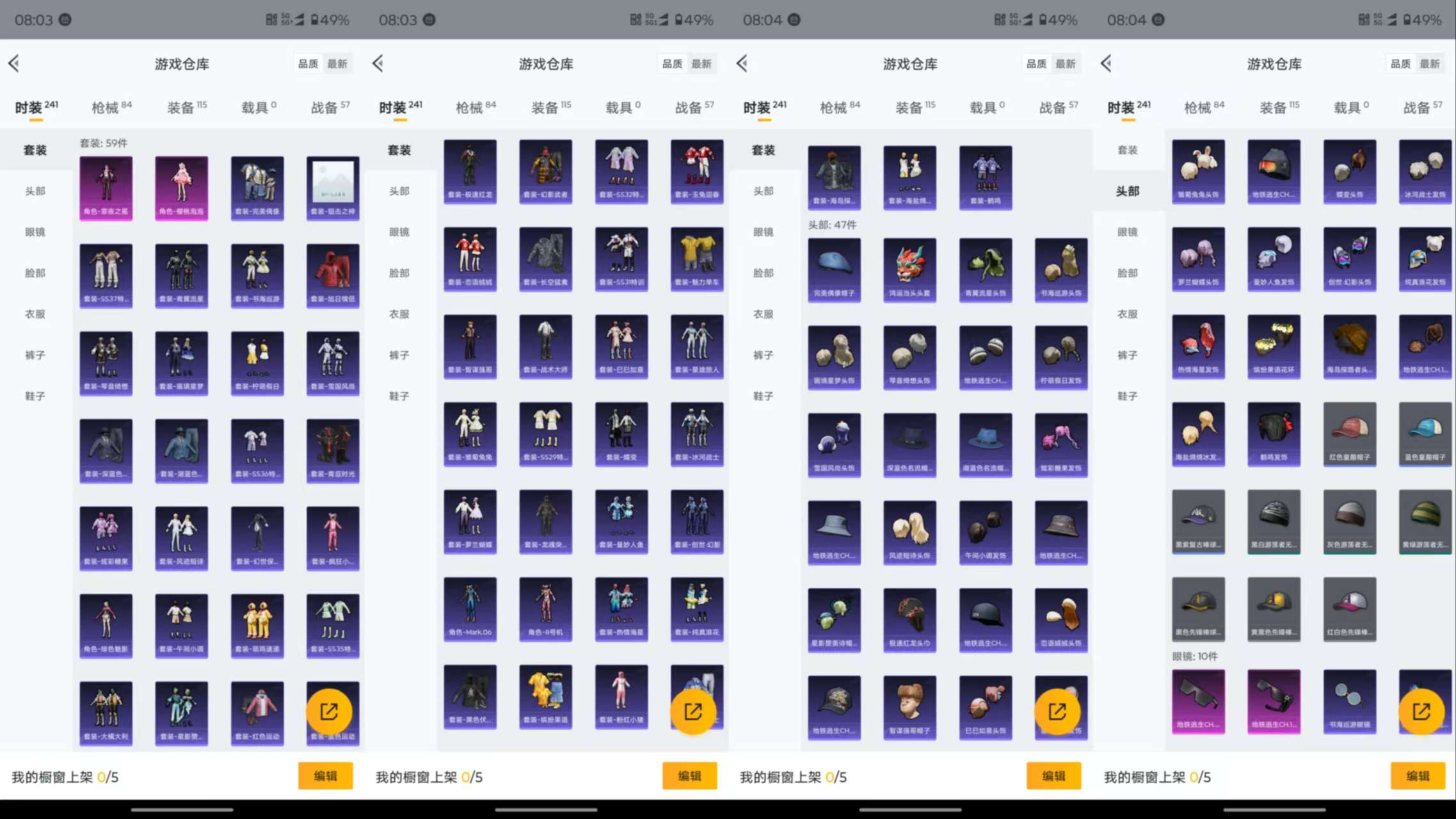Select 眼镜 category in leftmost sidebar
The width and height of the screenshot is (1456, 819).
point(35,232)
